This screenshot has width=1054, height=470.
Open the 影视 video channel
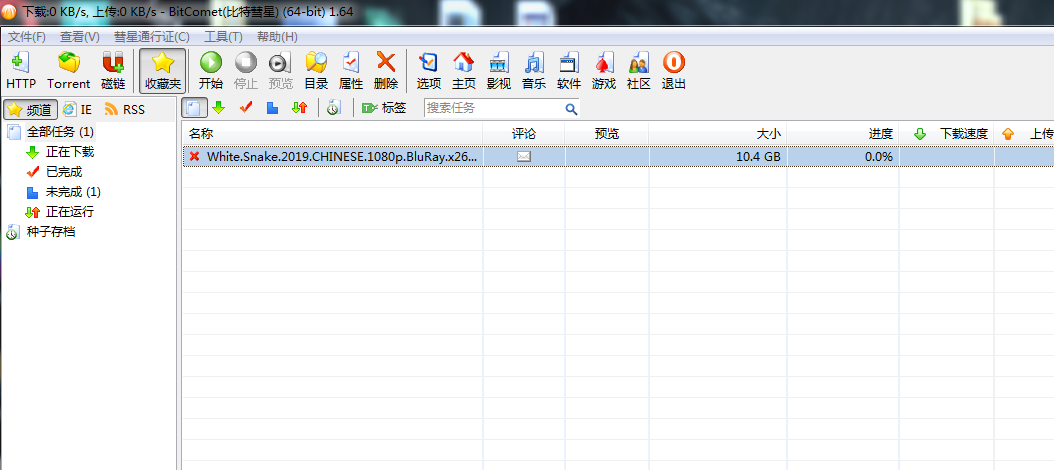pos(499,71)
